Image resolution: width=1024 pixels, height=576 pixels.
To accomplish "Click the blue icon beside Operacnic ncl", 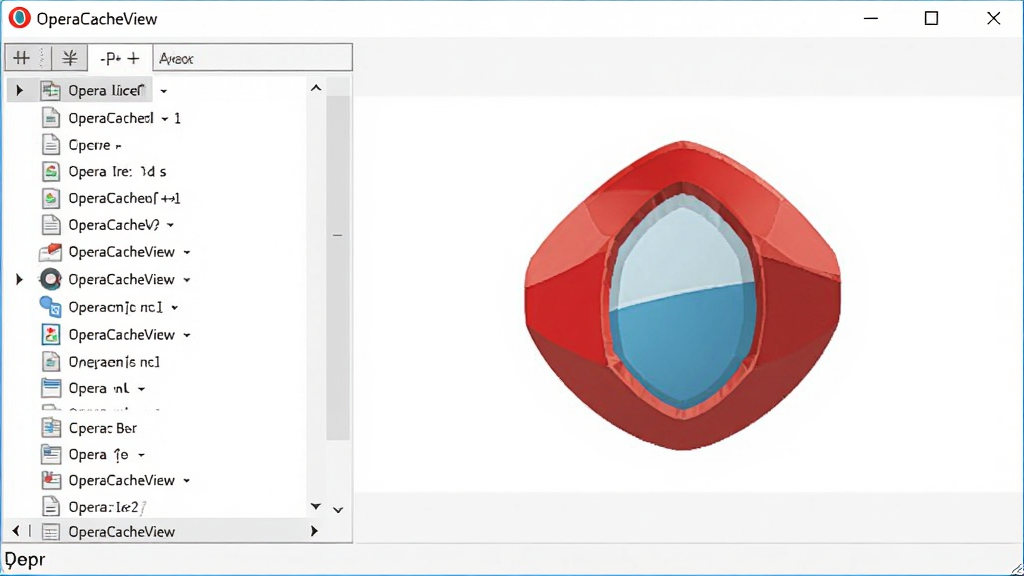I will (x=50, y=306).
